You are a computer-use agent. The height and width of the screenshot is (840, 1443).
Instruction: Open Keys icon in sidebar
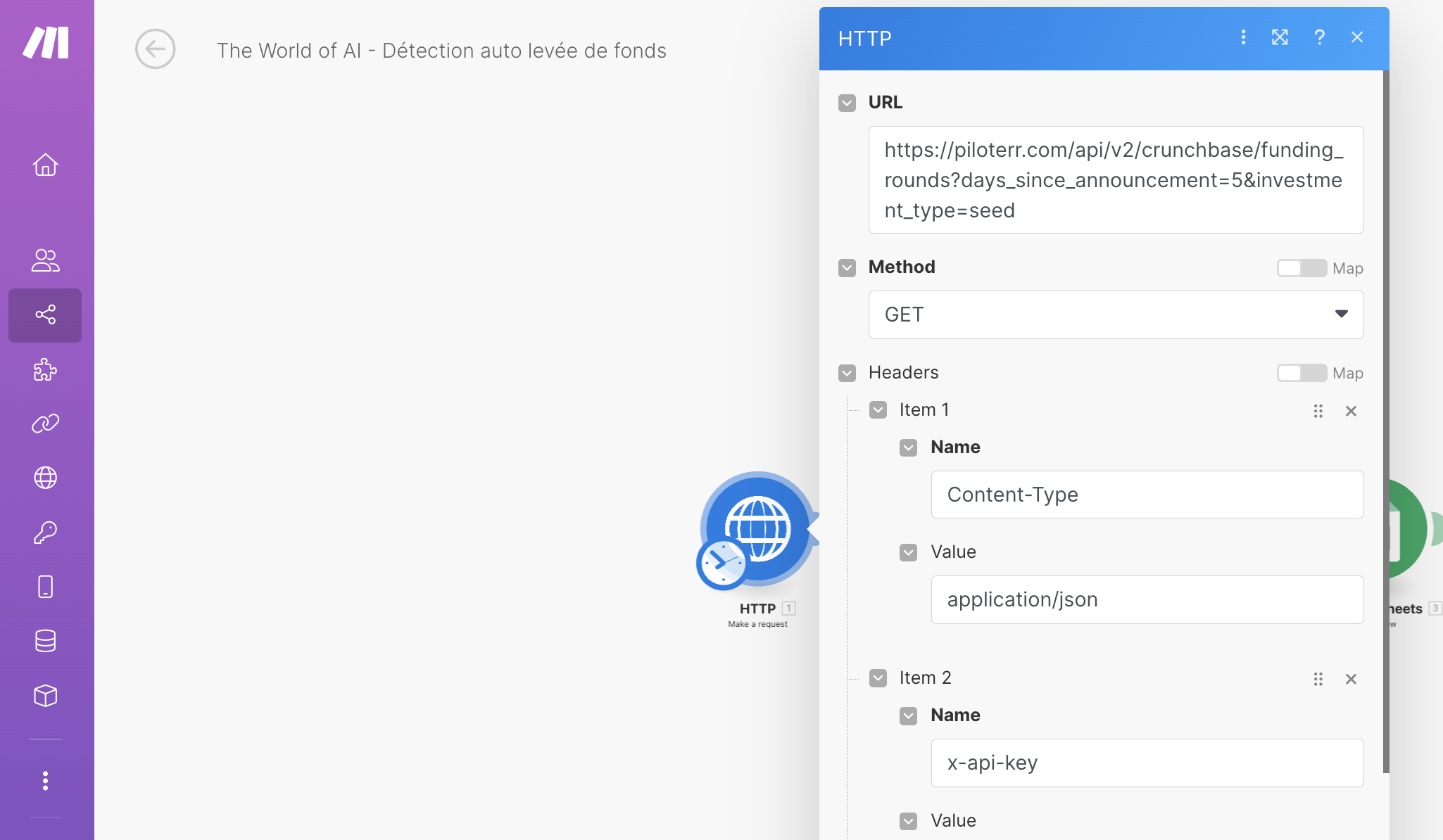tap(45, 533)
